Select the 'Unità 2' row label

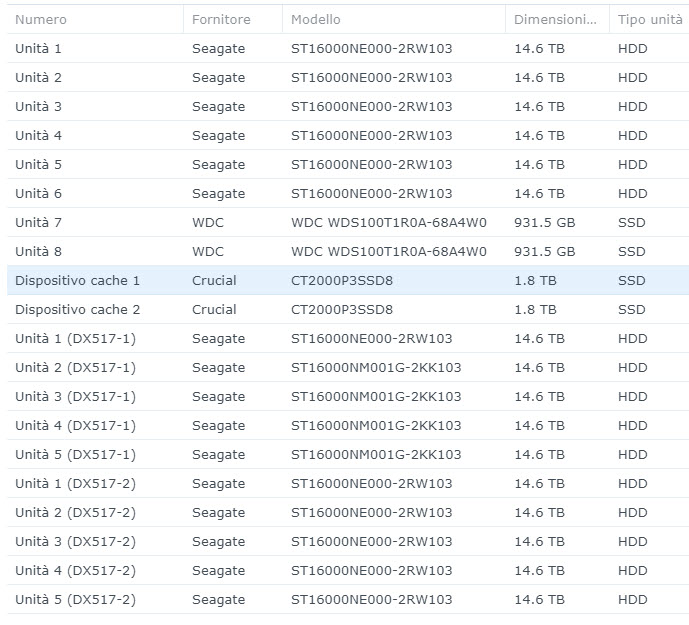click(38, 77)
